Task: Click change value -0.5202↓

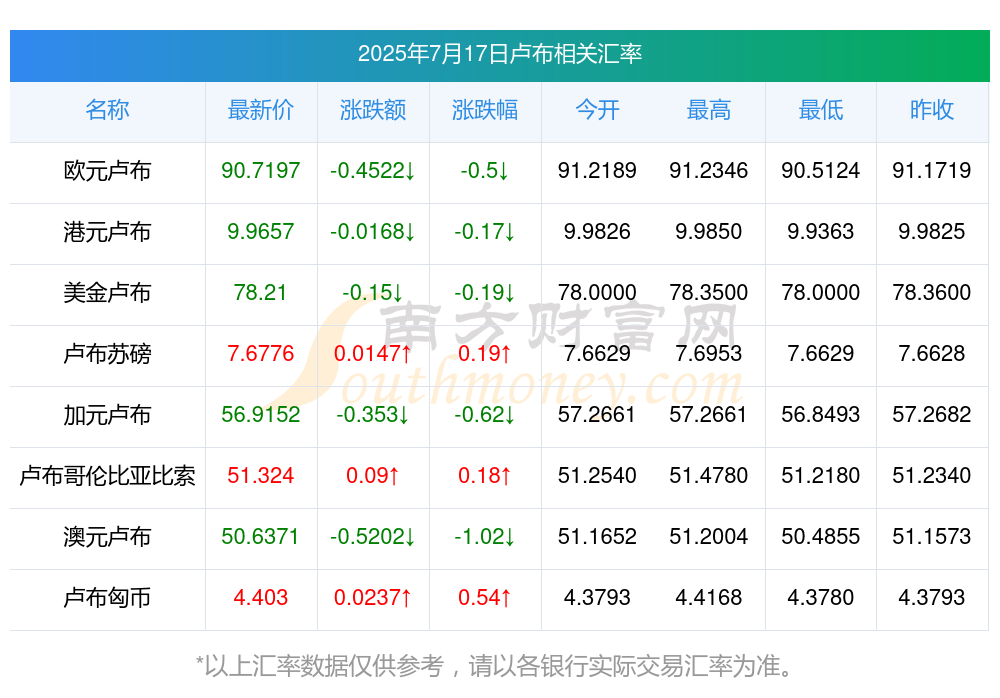Action: (x=372, y=536)
